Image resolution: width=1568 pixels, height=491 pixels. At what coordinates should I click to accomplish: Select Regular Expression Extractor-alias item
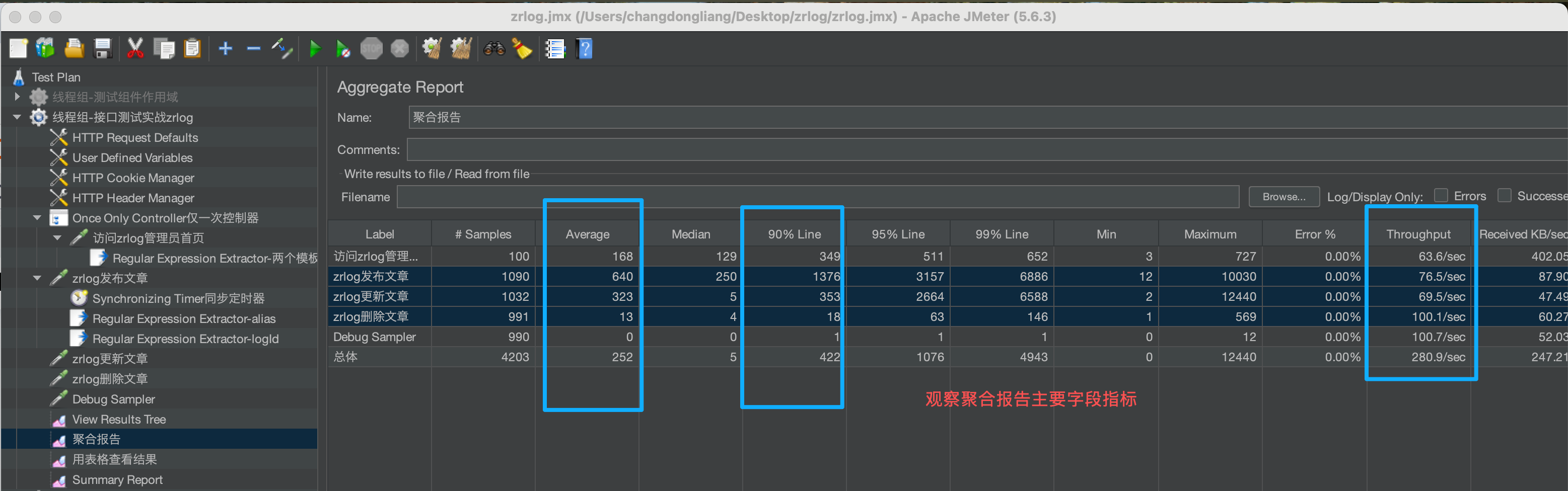(x=184, y=318)
